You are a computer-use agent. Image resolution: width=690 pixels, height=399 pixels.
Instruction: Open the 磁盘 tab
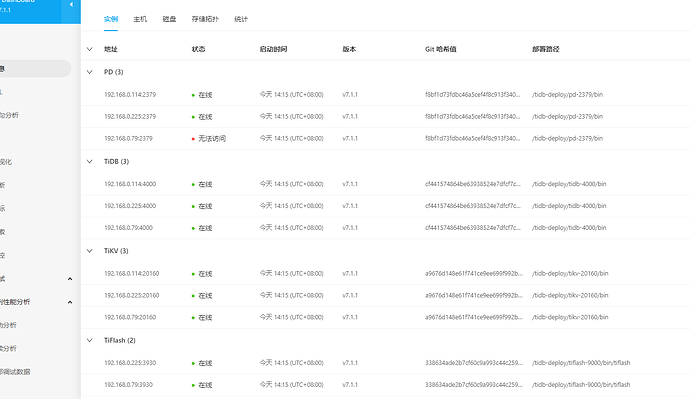[x=169, y=19]
